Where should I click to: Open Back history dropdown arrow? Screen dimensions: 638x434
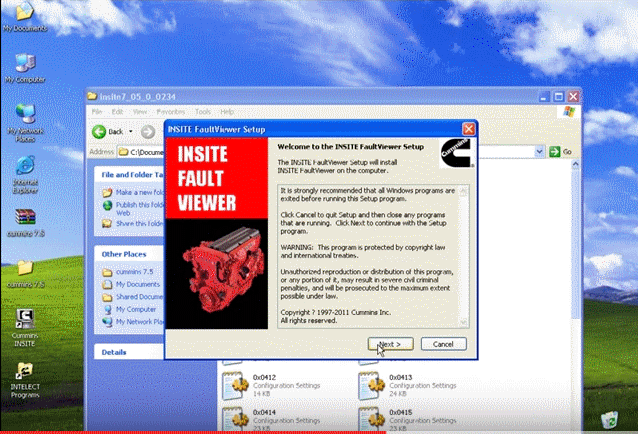[x=131, y=131]
